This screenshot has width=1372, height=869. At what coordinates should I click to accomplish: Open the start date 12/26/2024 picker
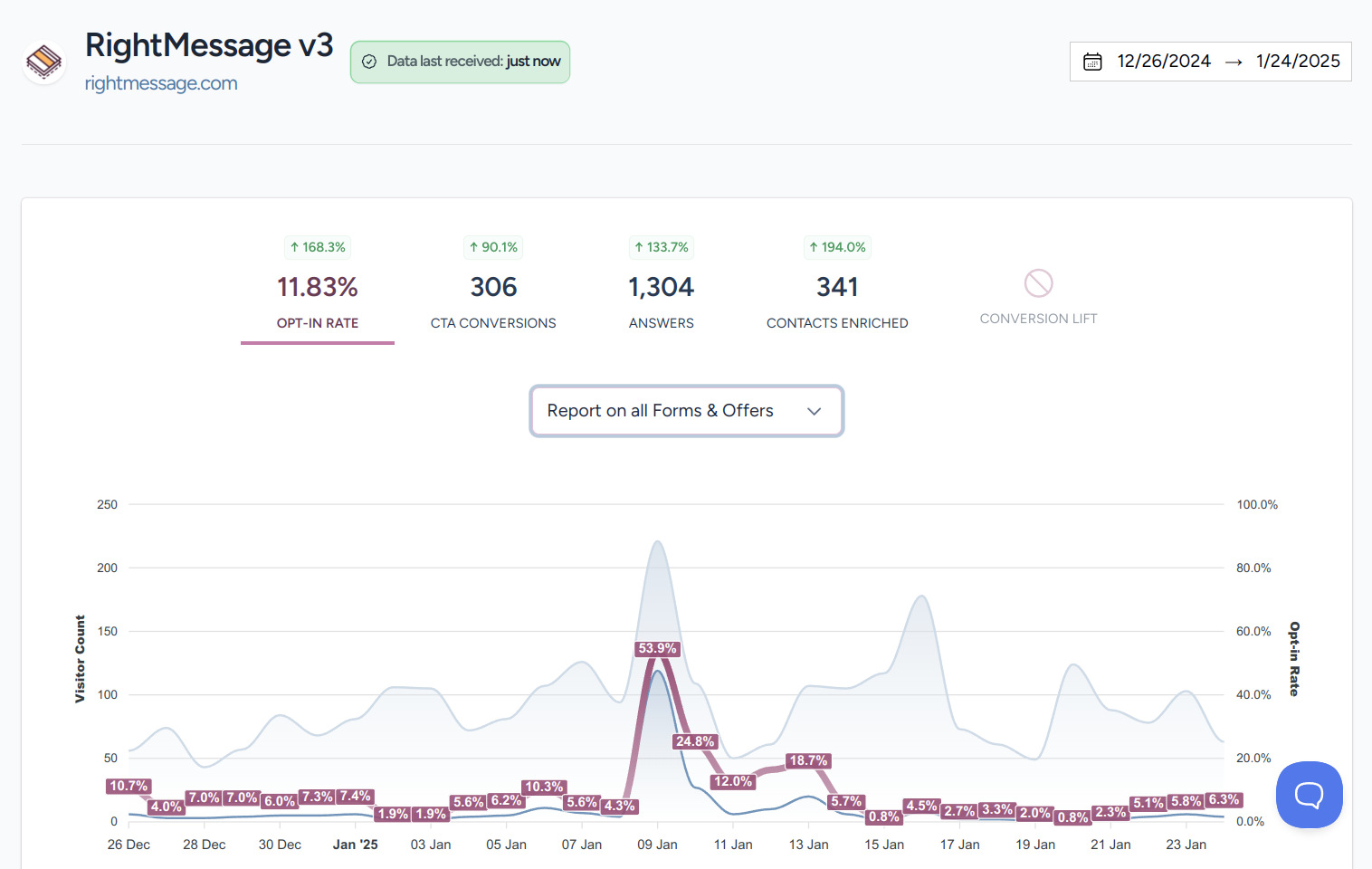tap(1163, 62)
